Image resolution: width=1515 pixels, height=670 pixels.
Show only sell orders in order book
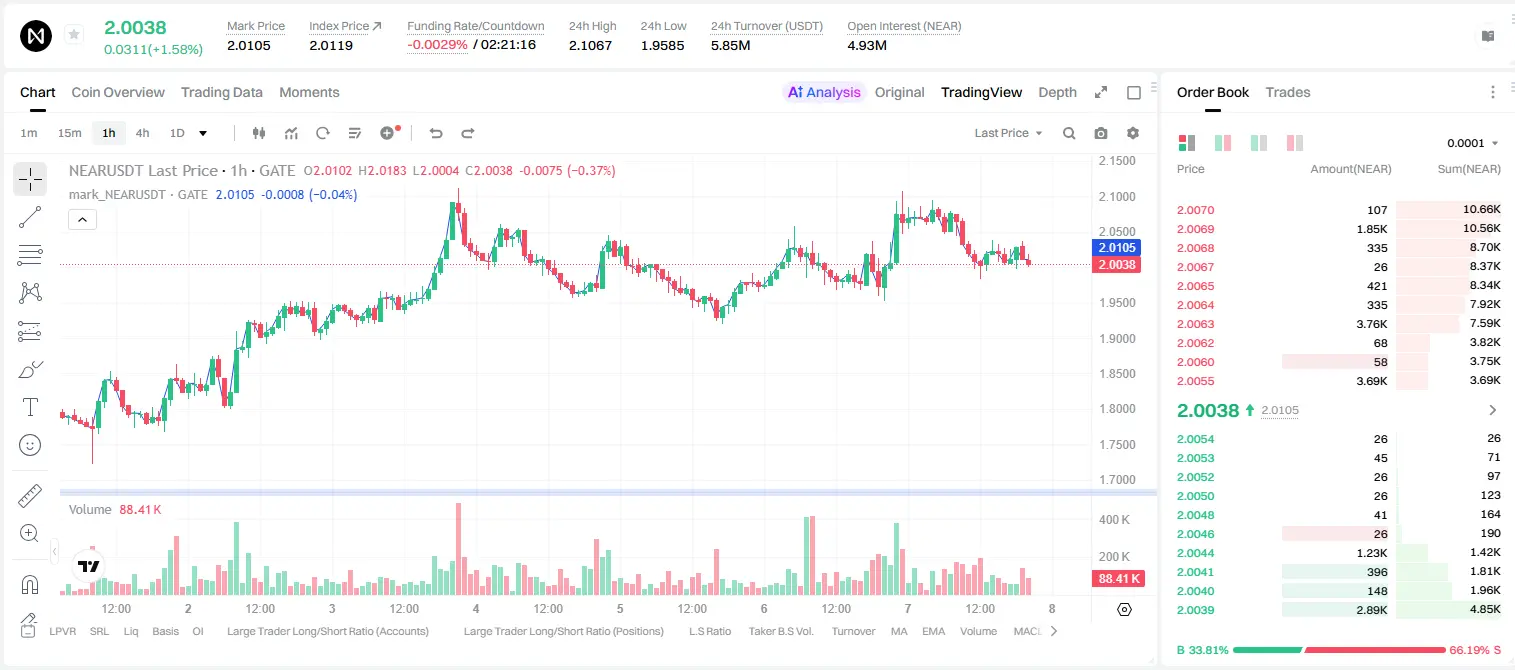pos(1294,143)
